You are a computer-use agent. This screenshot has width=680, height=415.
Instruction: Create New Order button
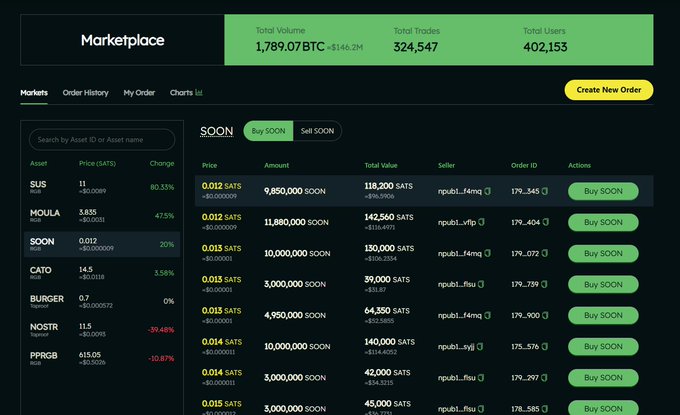click(x=609, y=90)
